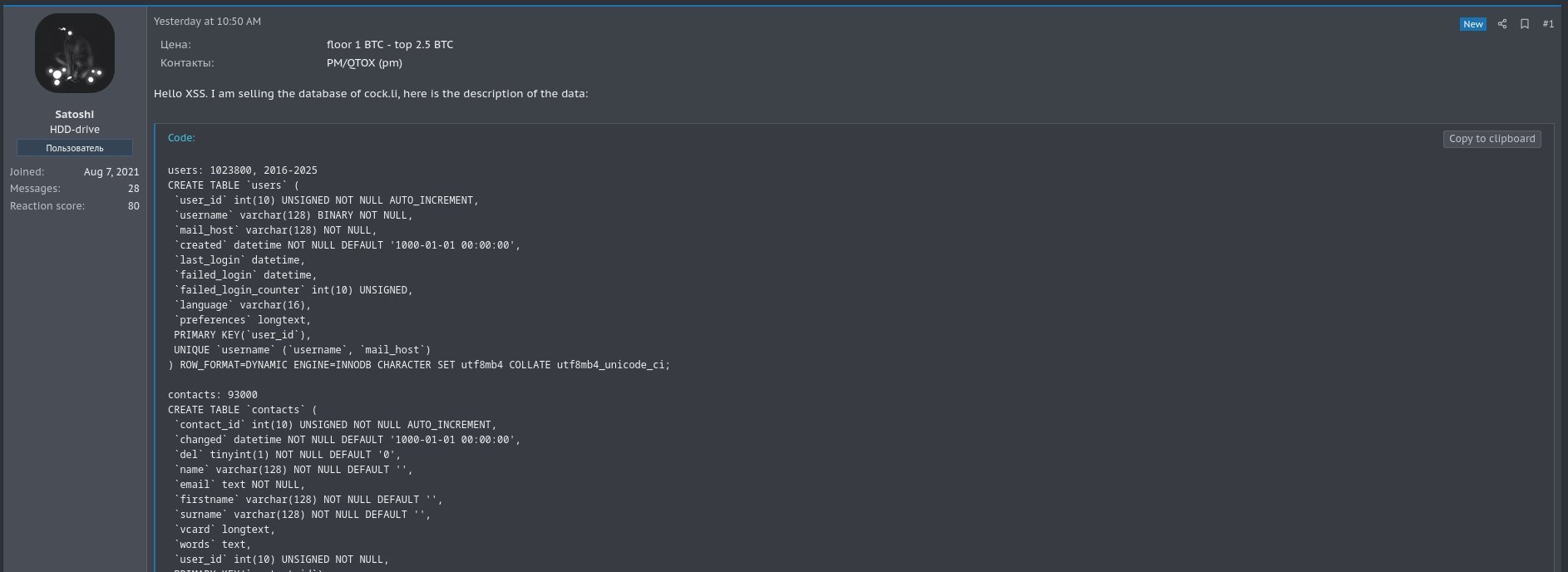The height and width of the screenshot is (572, 1568).
Task: Open the #1 post permalink
Action: coord(1548,24)
